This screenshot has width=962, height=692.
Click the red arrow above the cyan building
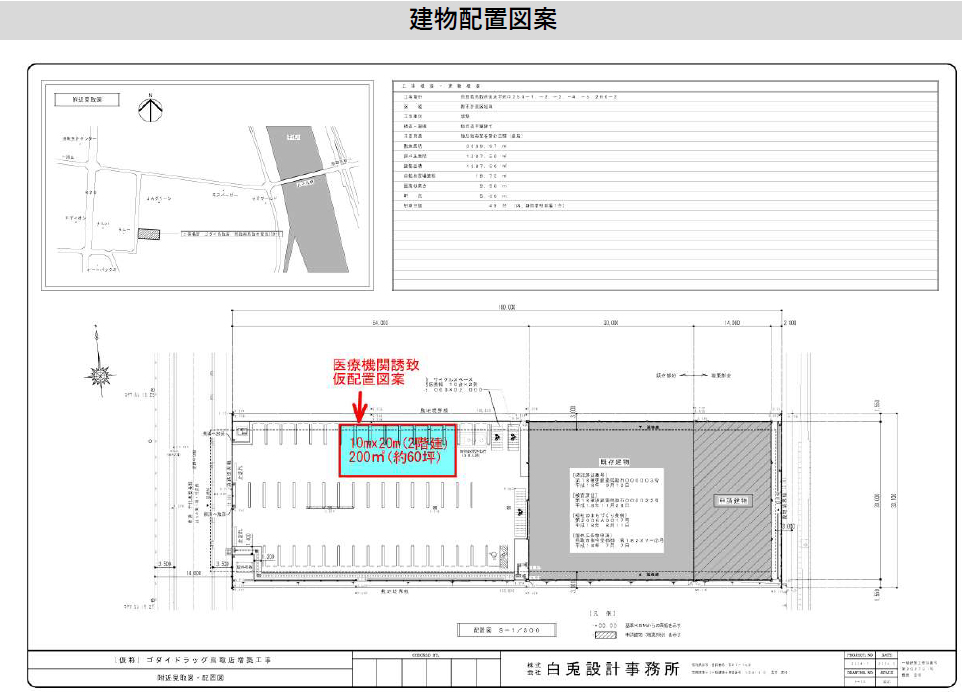tap(360, 407)
